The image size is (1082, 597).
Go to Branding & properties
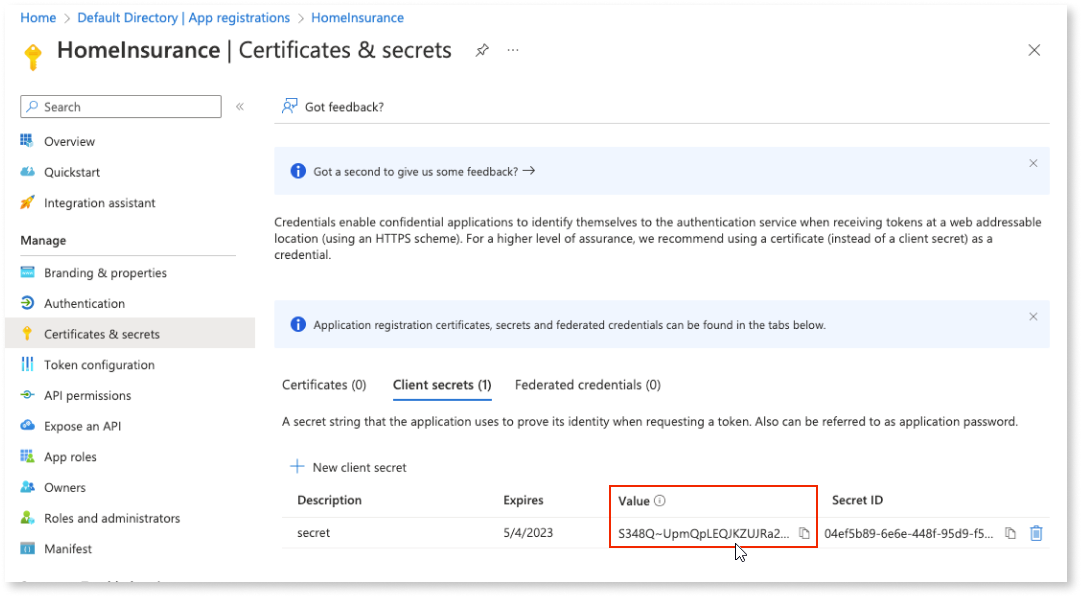[105, 273]
